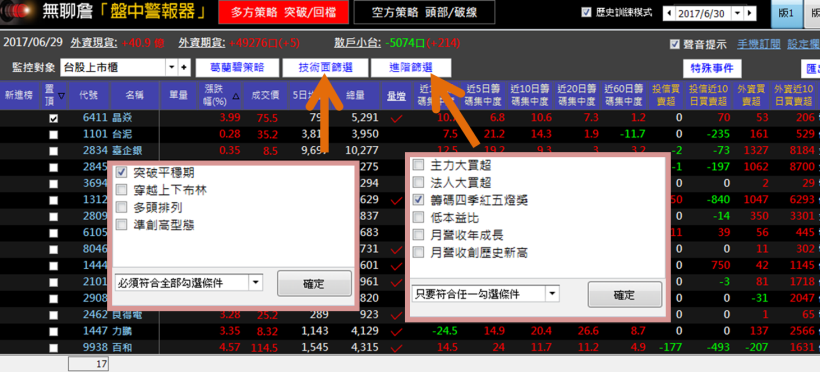Check pin checkbox for 2834 臺企銀
Screen dimensions: 820x372
coord(53,151)
